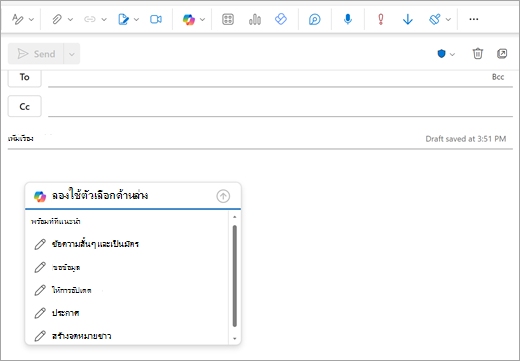Viewport: 520px width, 361px height.
Task: Click the suggestions scrollbar down arrow
Action: (235, 339)
